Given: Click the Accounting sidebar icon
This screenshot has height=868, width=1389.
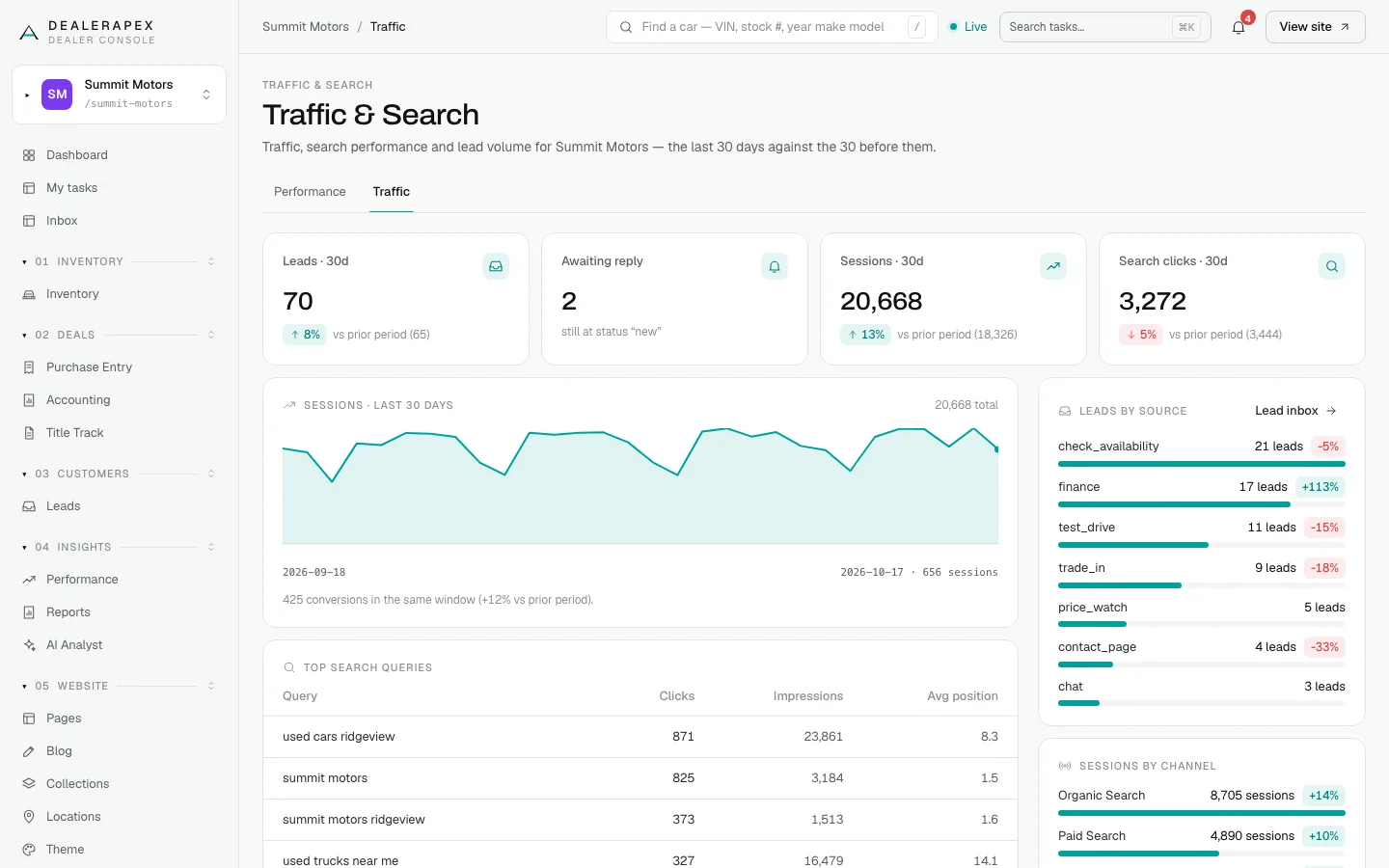Looking at the screenshot, I should [x=29, y=400].
